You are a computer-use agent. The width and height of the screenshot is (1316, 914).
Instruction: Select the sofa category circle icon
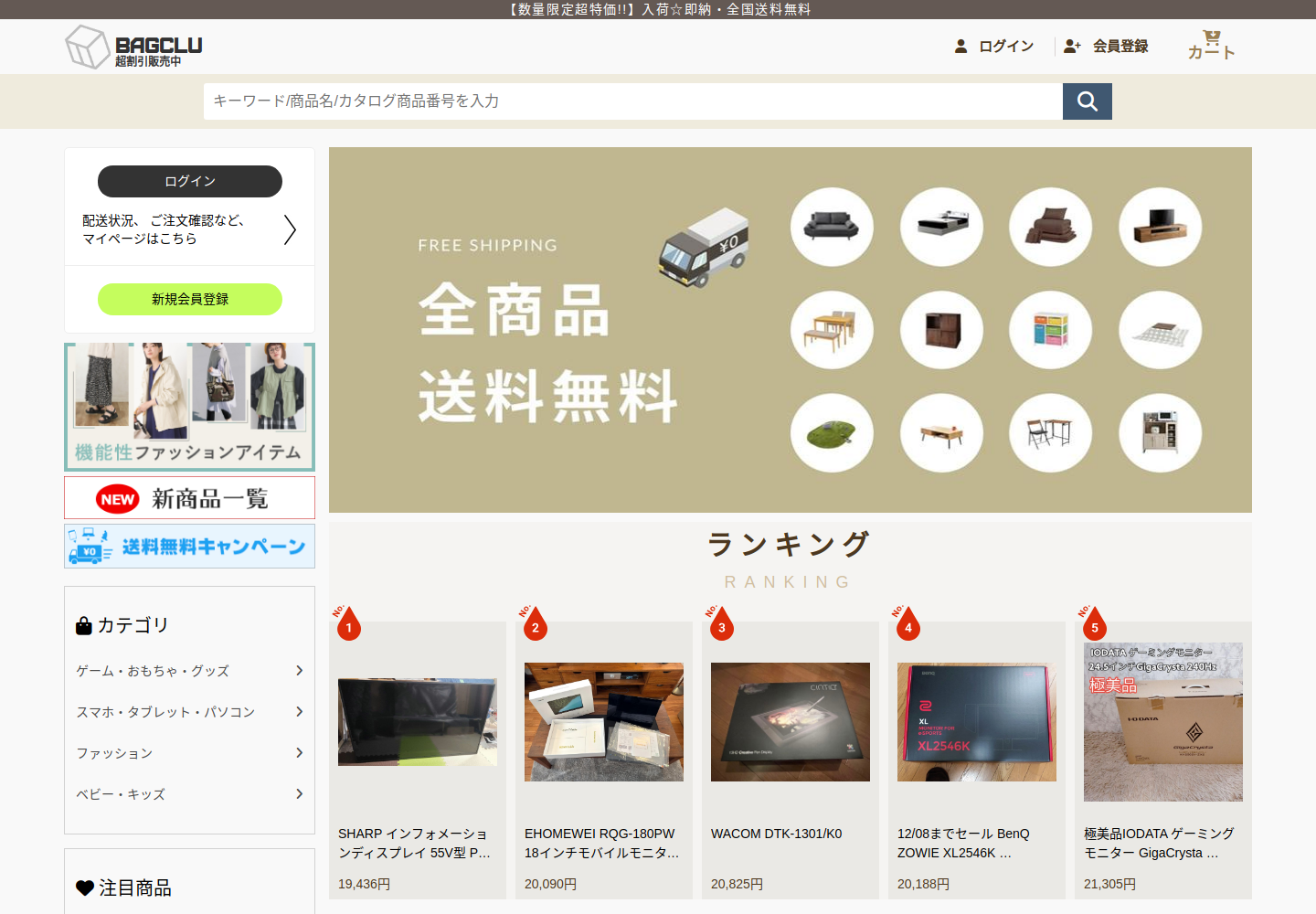click(x=832, y=227)
